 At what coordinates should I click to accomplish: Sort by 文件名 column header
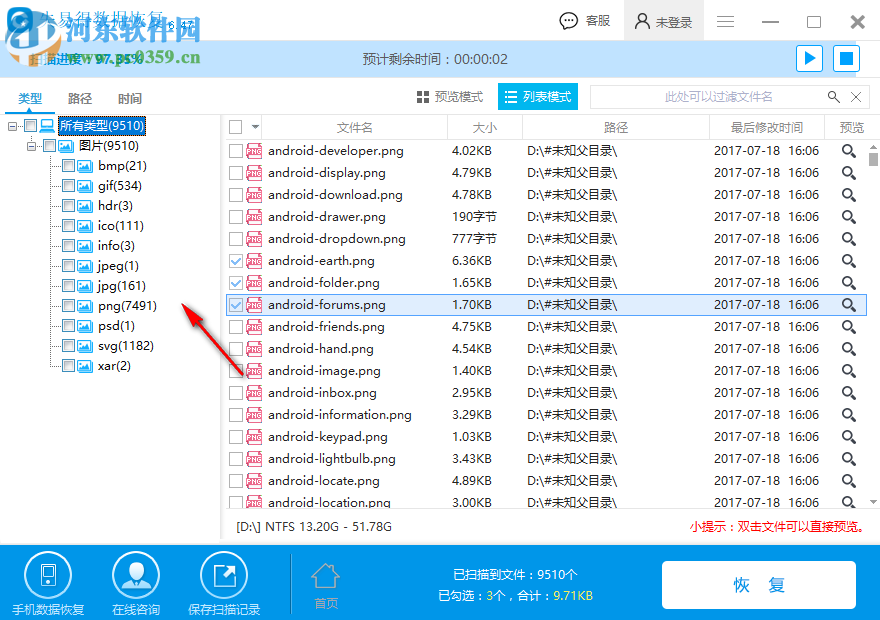(x=354, y=127)
